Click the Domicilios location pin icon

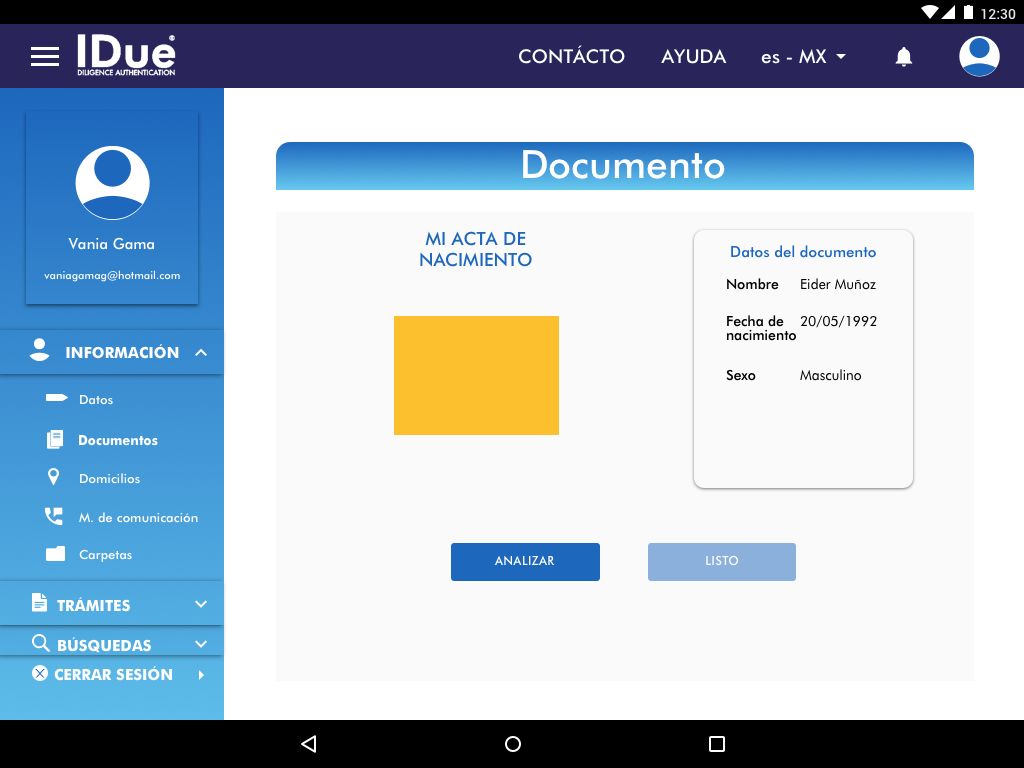[x=54, y=478]
